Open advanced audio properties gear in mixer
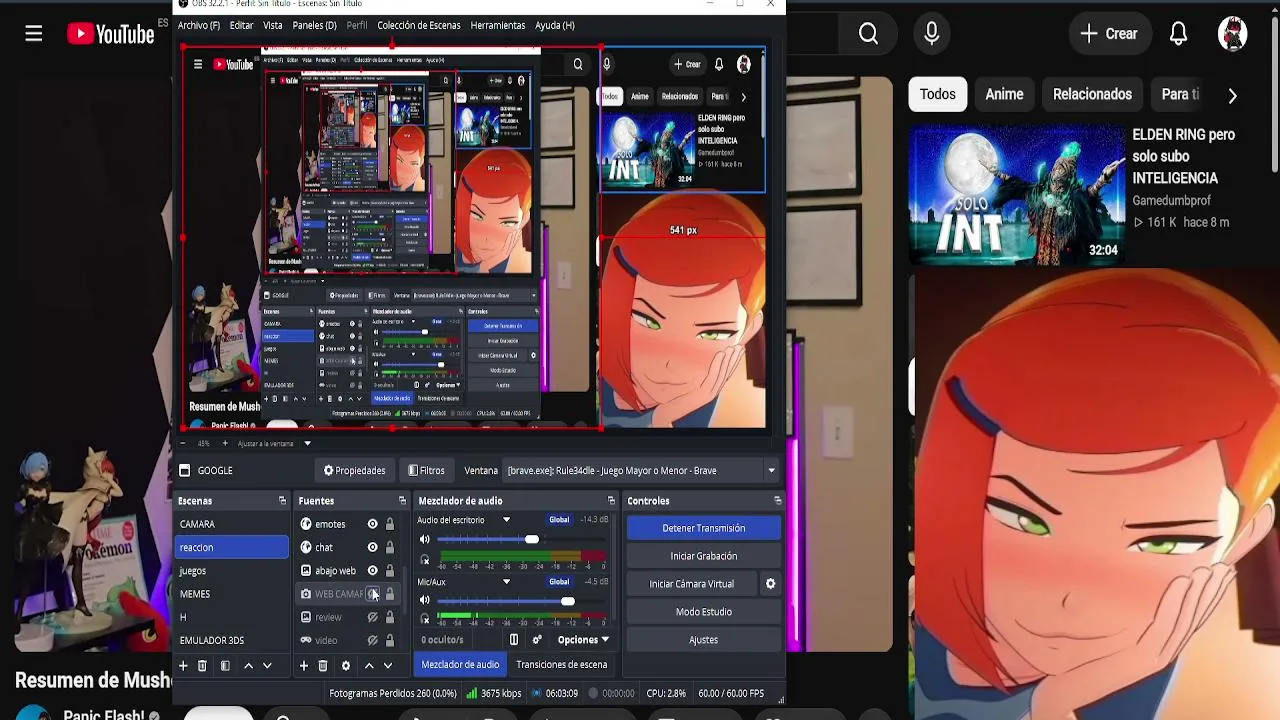 (537, 640)
